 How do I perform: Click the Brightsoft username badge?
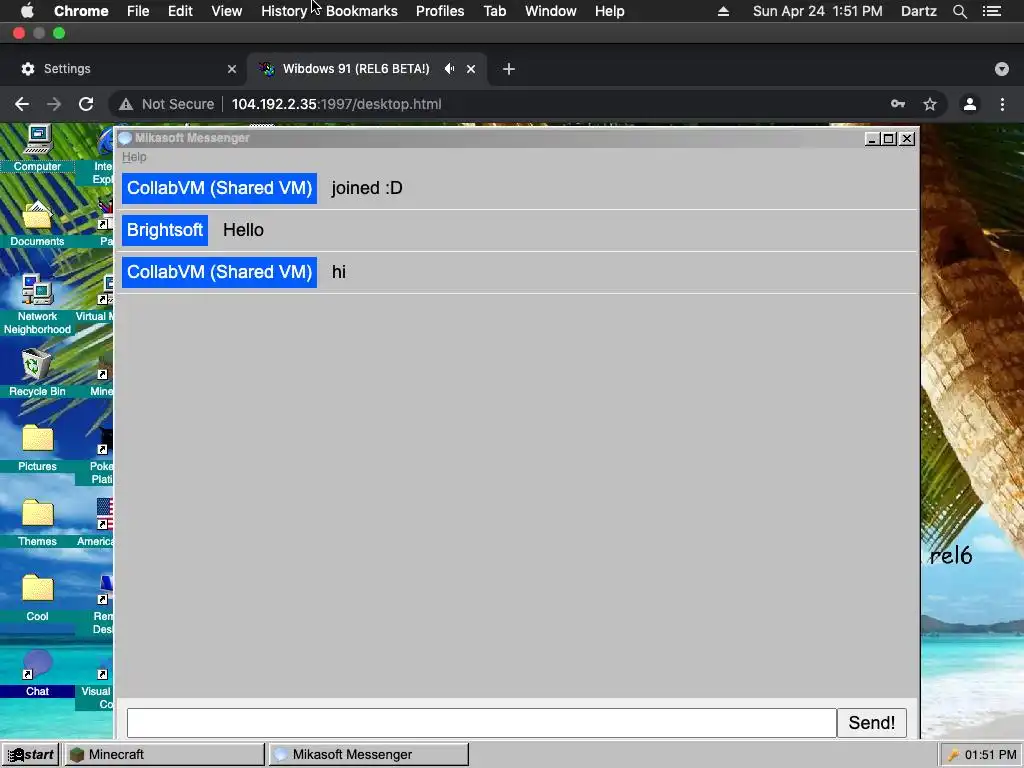[x=165, y=230]
